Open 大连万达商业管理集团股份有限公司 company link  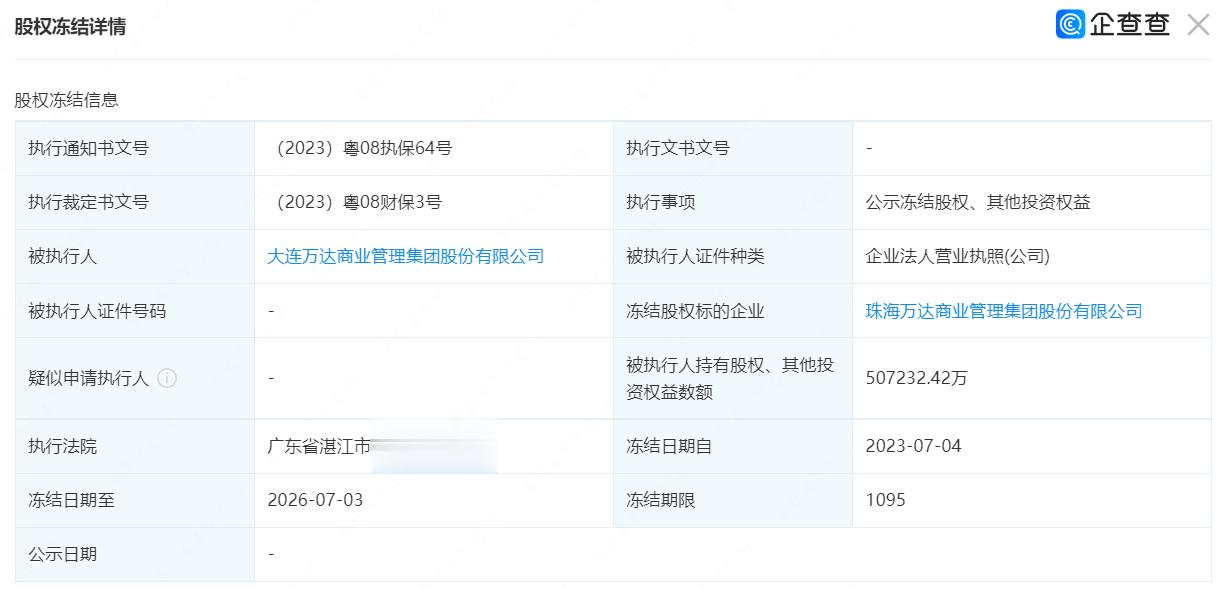coord(406,256)
